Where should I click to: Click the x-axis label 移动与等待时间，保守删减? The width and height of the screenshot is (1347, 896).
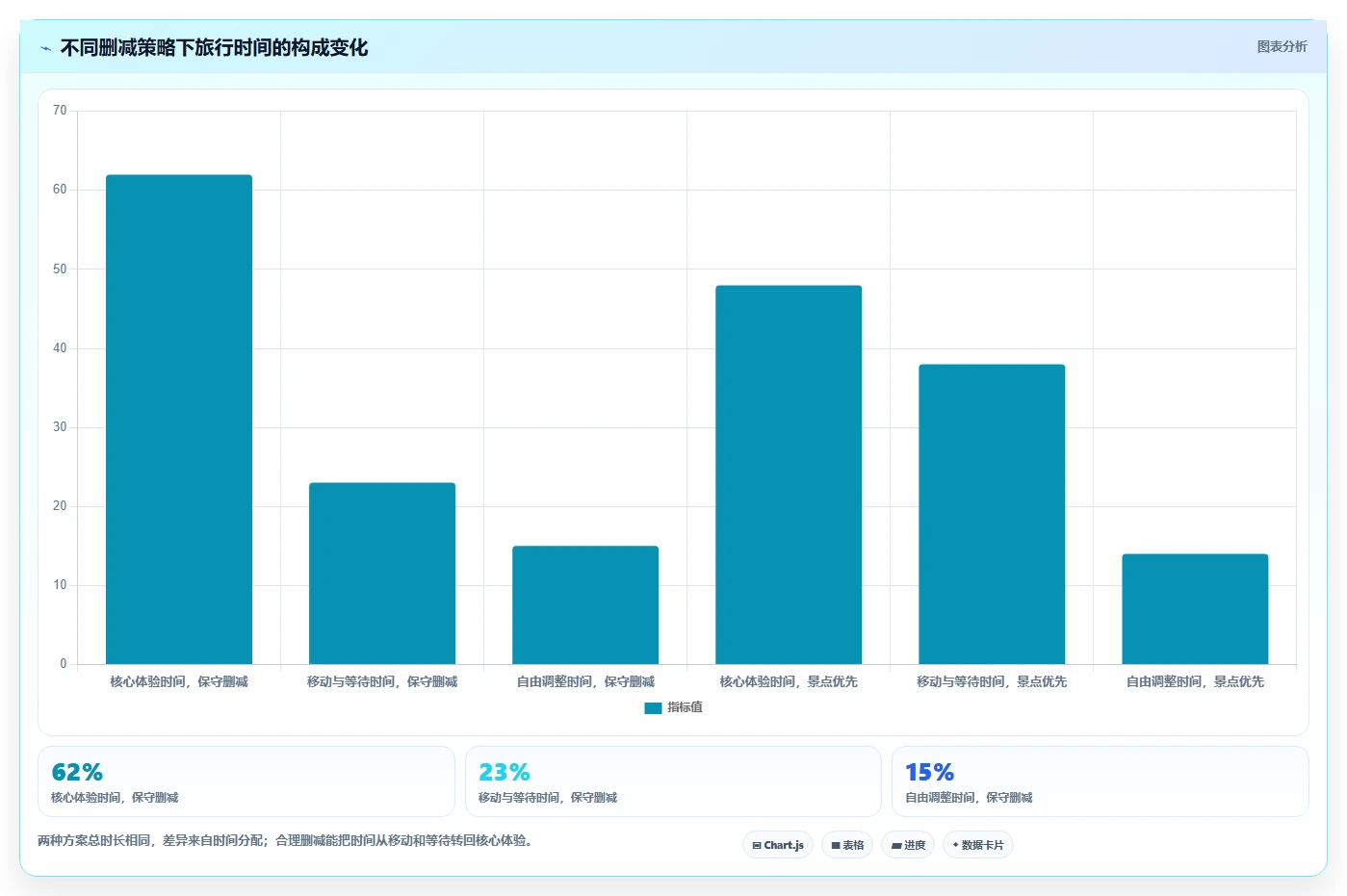[382, 681]
